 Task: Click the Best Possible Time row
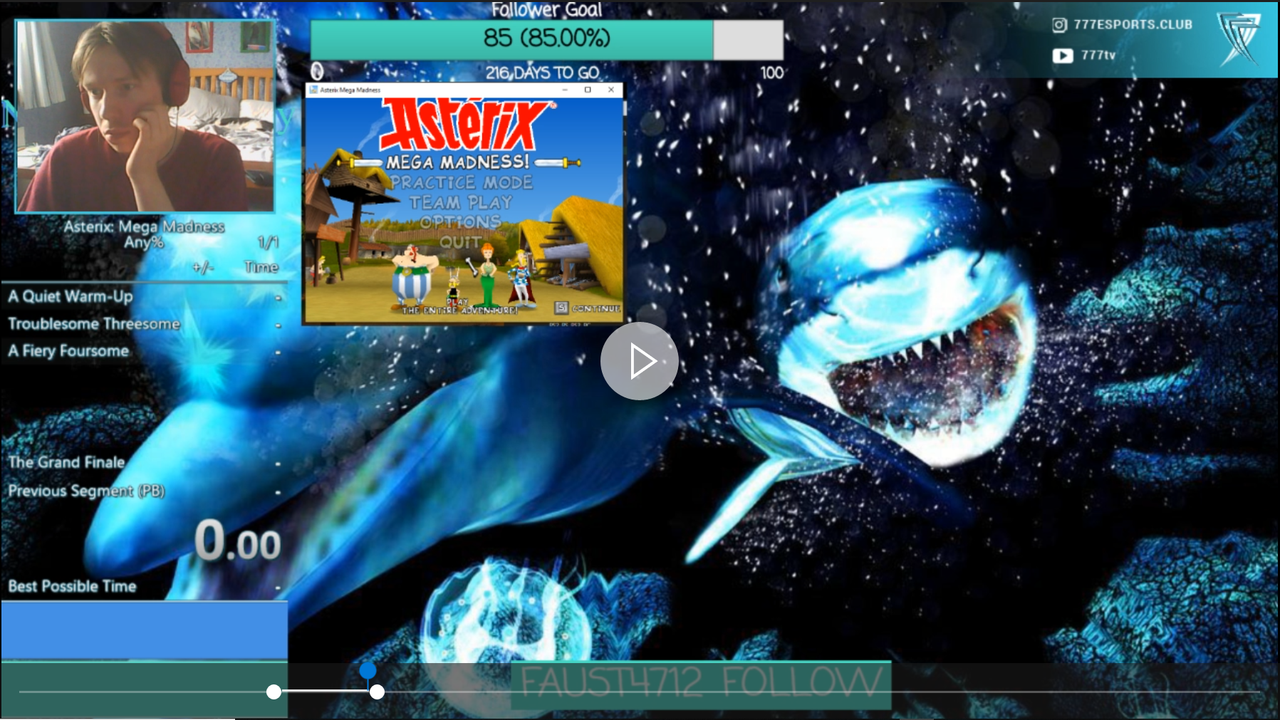coord(144,586)
